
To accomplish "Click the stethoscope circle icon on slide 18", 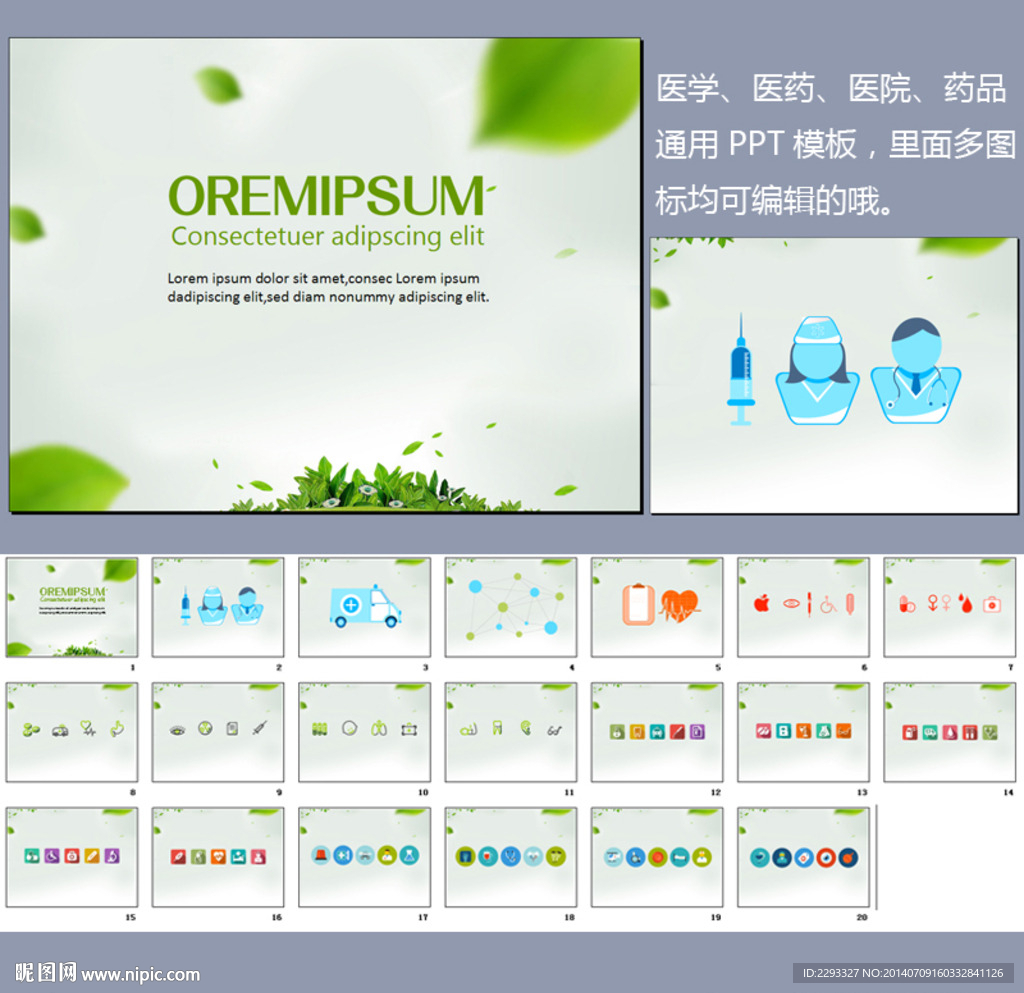I will (x=511, y=857).
